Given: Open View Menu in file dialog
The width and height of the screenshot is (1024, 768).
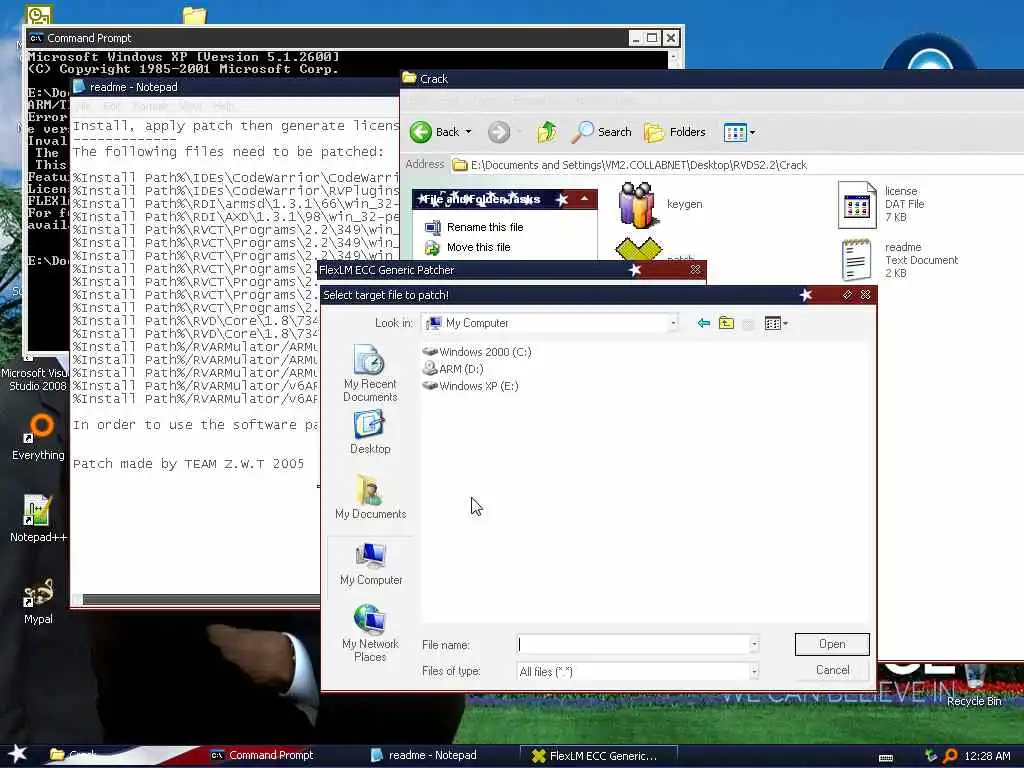Looking at the screenshot, I should click(x=776, y=323).
